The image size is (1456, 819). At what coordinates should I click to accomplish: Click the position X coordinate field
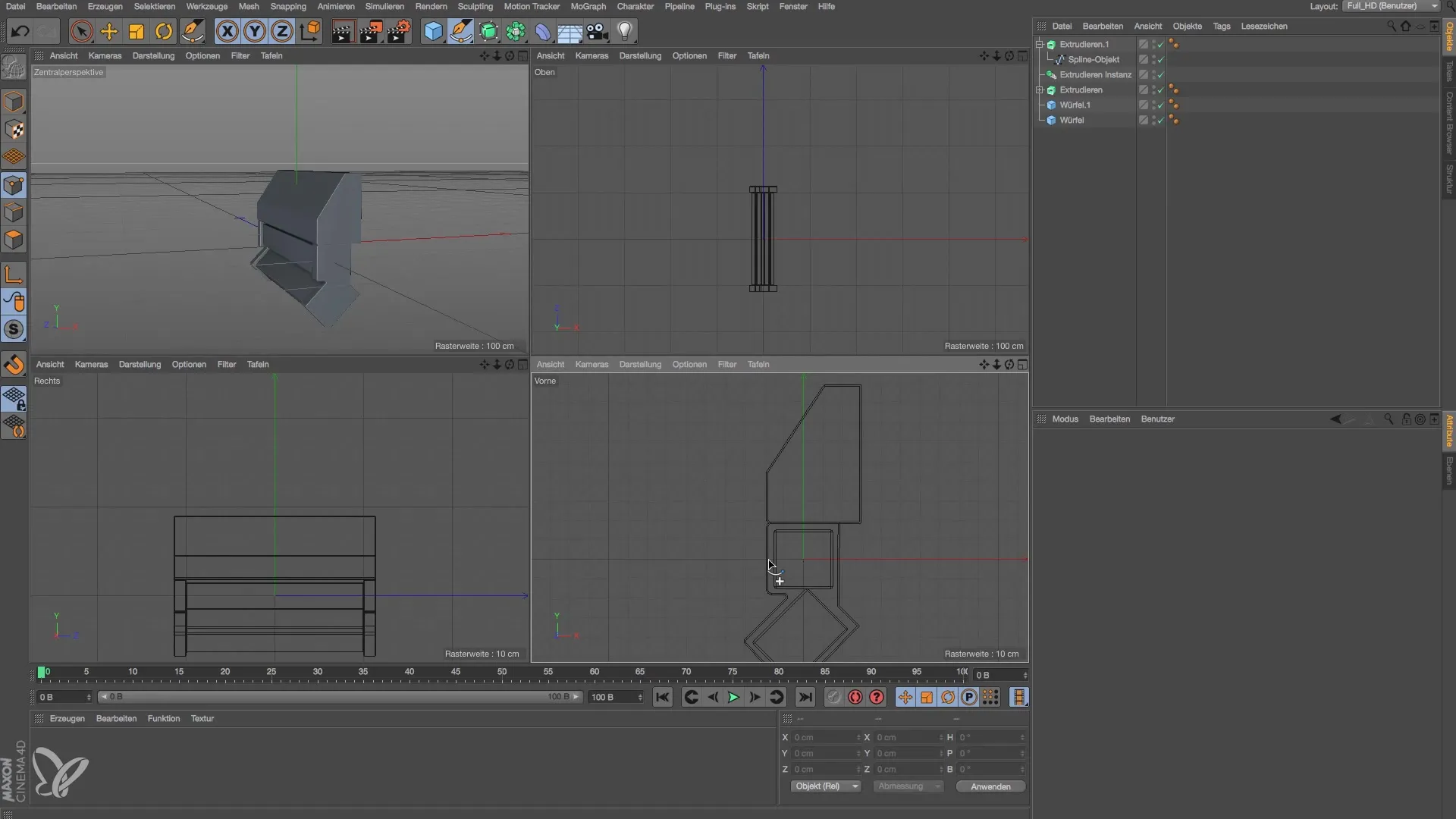(826, 737)
